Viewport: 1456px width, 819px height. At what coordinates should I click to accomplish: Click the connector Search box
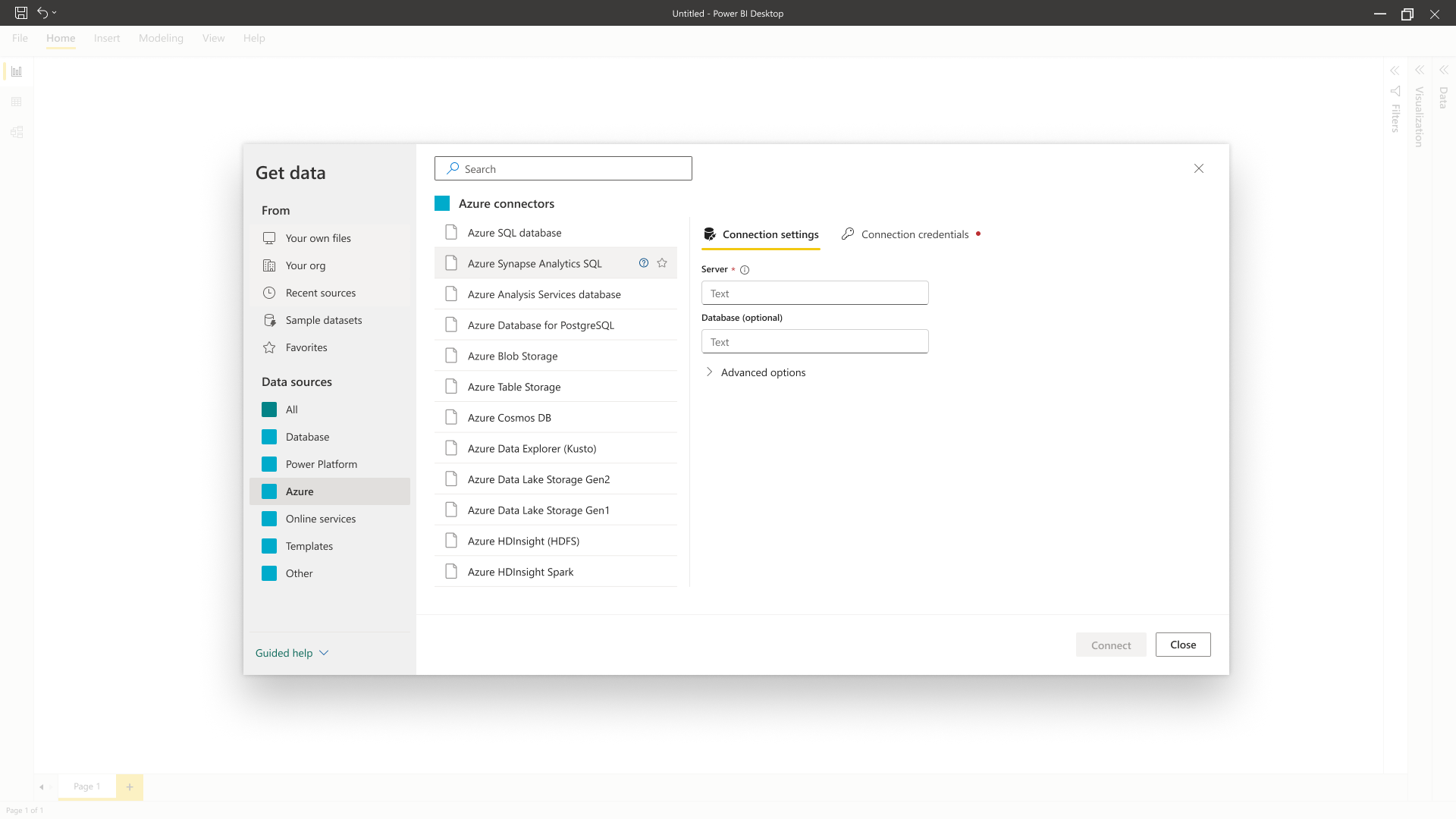coord(563,168)
